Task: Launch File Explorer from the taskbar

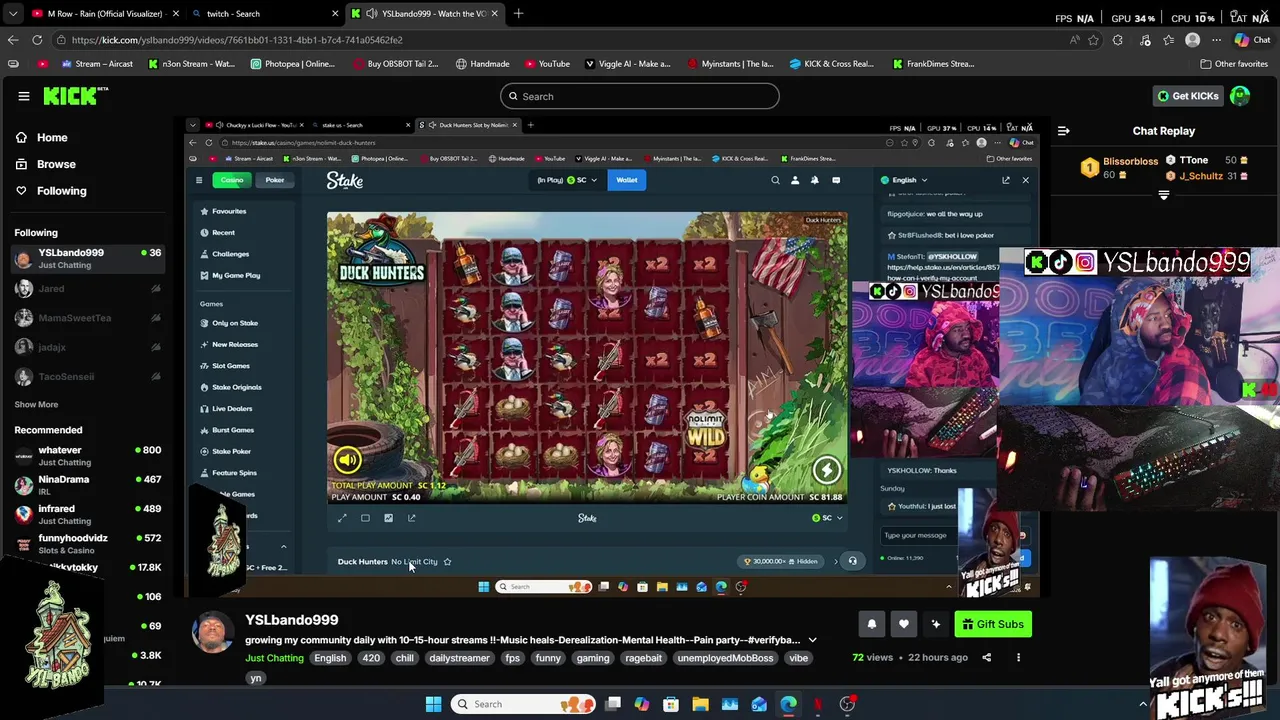Action: [700, 704]
